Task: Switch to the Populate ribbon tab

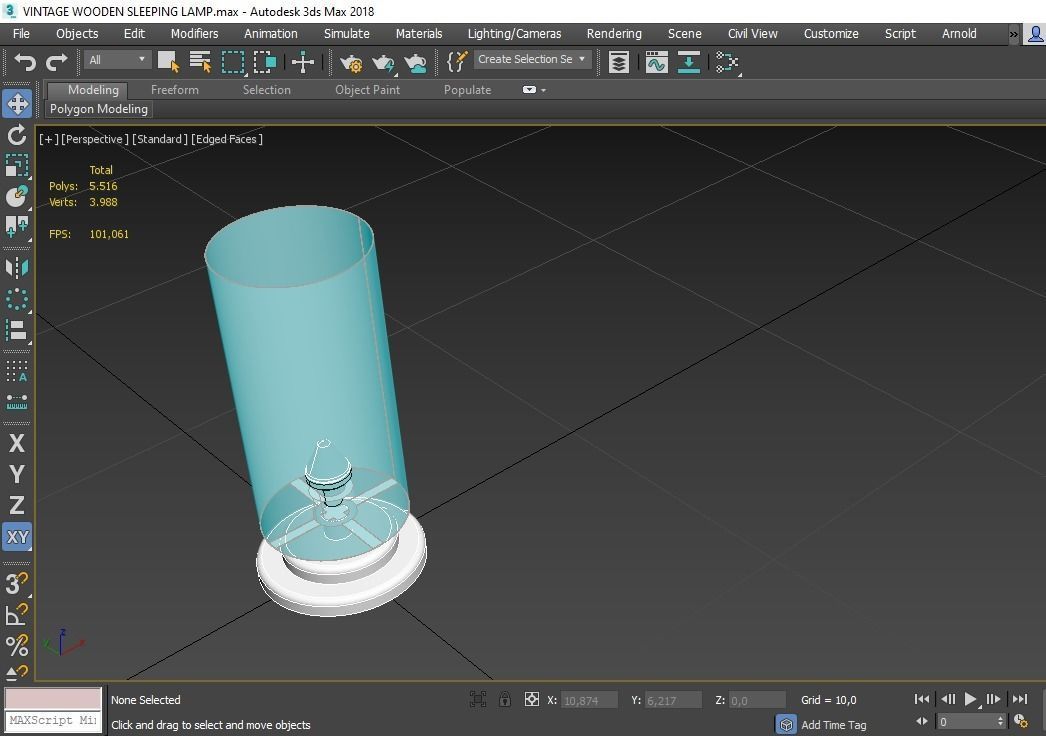Action: pos(468,89)
